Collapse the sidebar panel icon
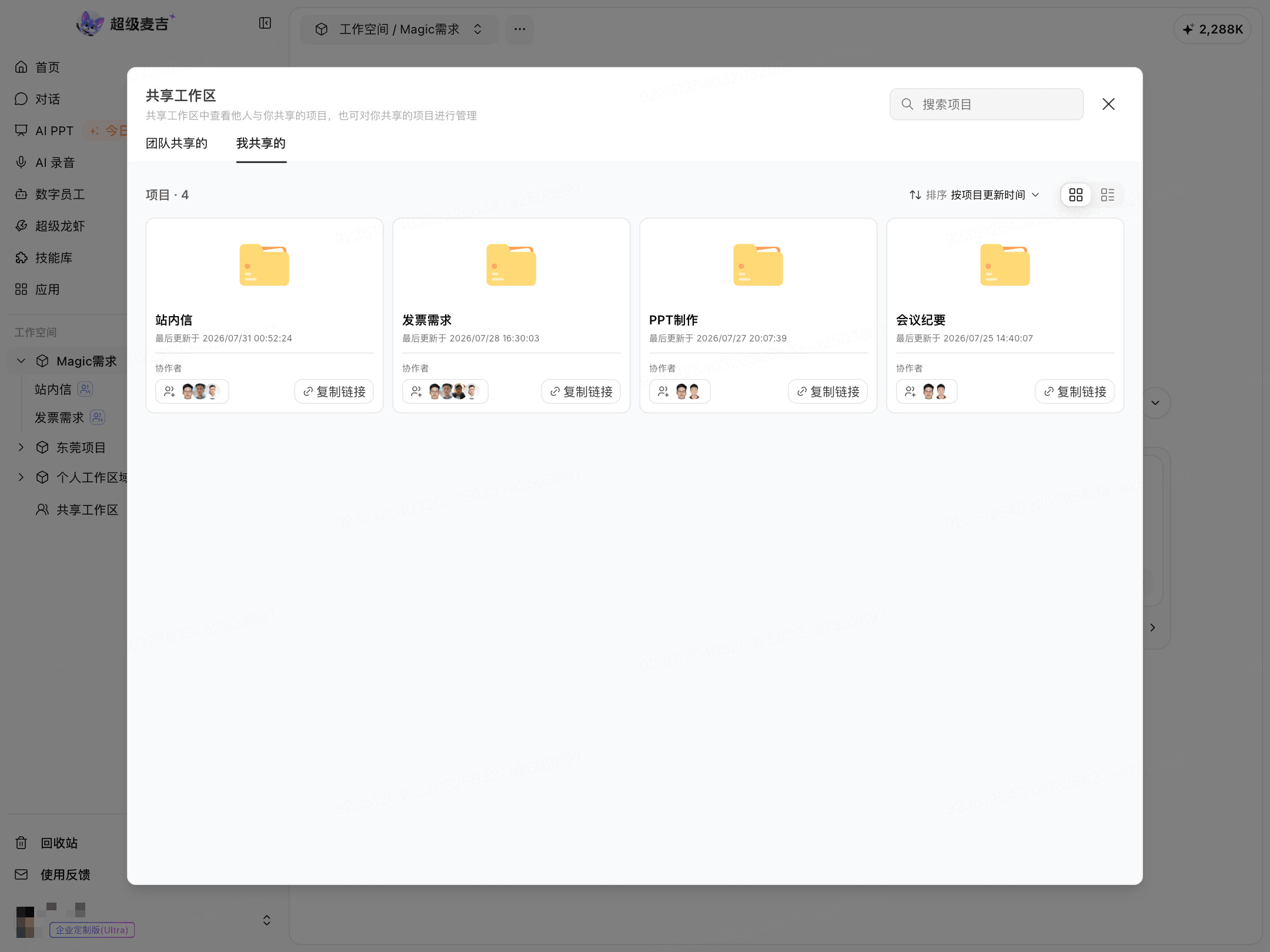The width and height of the screenshot is (1270, 952). [265, 23]
